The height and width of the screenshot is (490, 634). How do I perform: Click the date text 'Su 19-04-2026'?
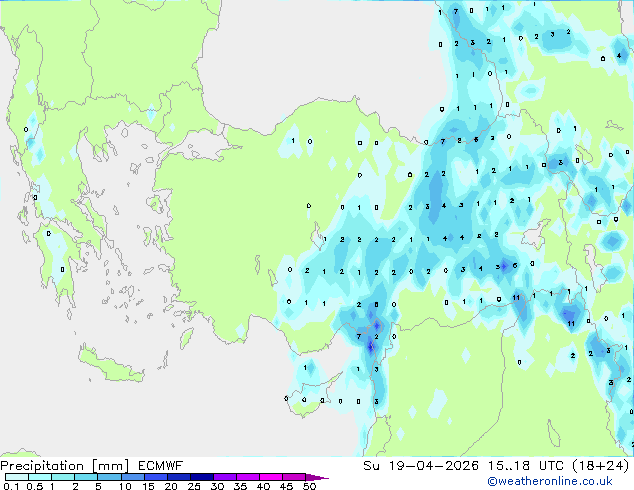tap(421, 466)
